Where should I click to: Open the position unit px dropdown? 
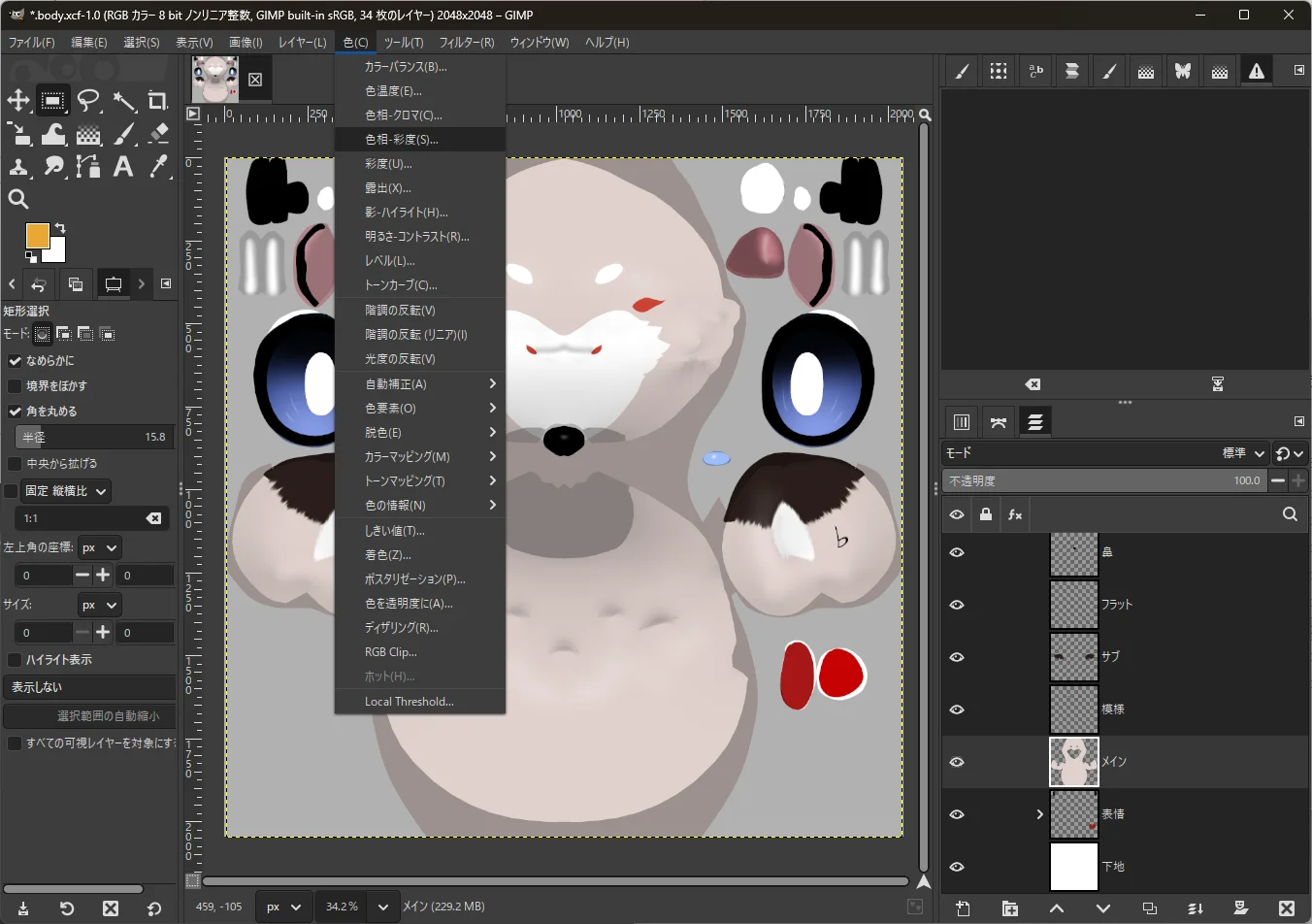click(x=99, y=548)
